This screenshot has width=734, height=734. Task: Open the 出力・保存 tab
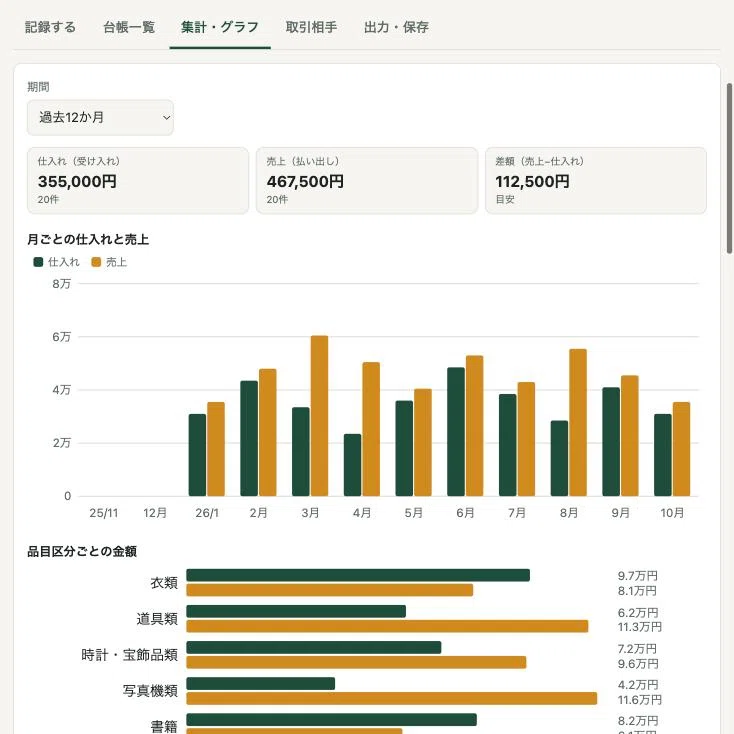point(396,27)
